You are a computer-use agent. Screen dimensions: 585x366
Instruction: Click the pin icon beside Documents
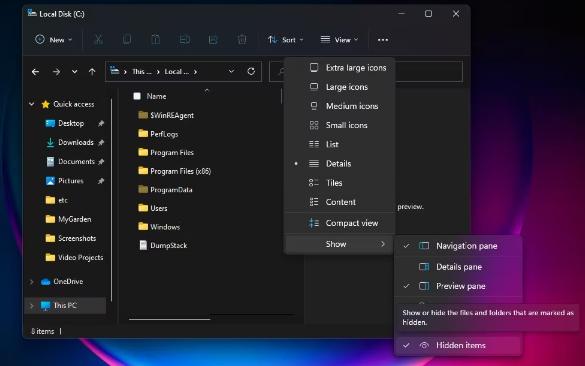pyautogui.click(x=101, y=162)
